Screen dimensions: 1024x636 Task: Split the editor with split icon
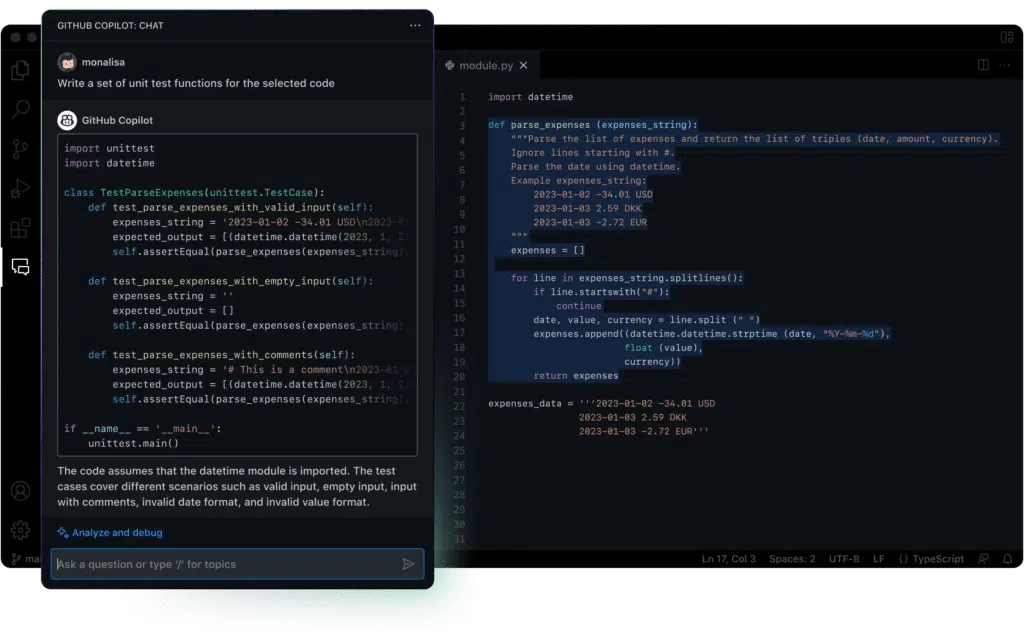(983, 65)
